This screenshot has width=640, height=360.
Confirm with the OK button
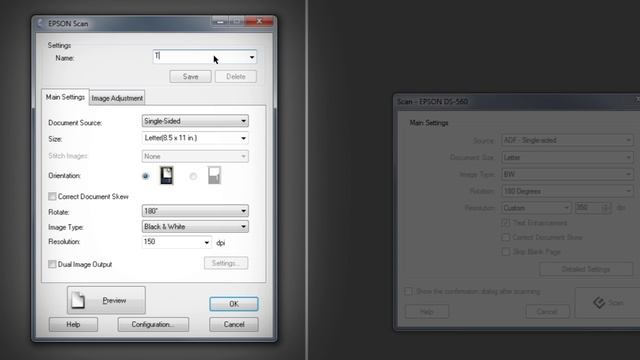(234, 304)
